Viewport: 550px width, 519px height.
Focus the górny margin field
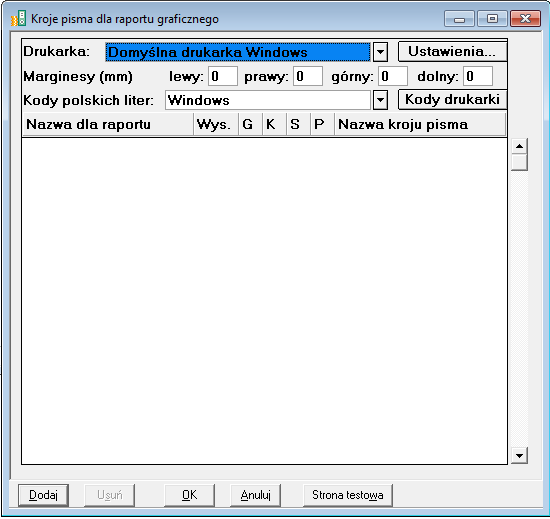tap(393, 76)
